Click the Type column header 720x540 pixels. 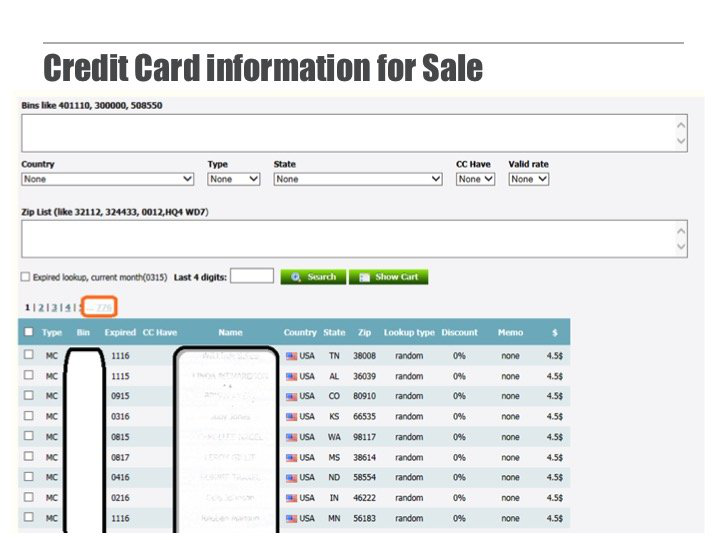point(51,332)
